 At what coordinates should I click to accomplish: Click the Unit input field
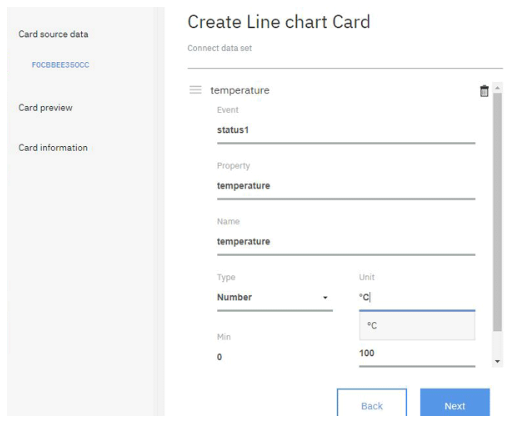pos(417,297)
